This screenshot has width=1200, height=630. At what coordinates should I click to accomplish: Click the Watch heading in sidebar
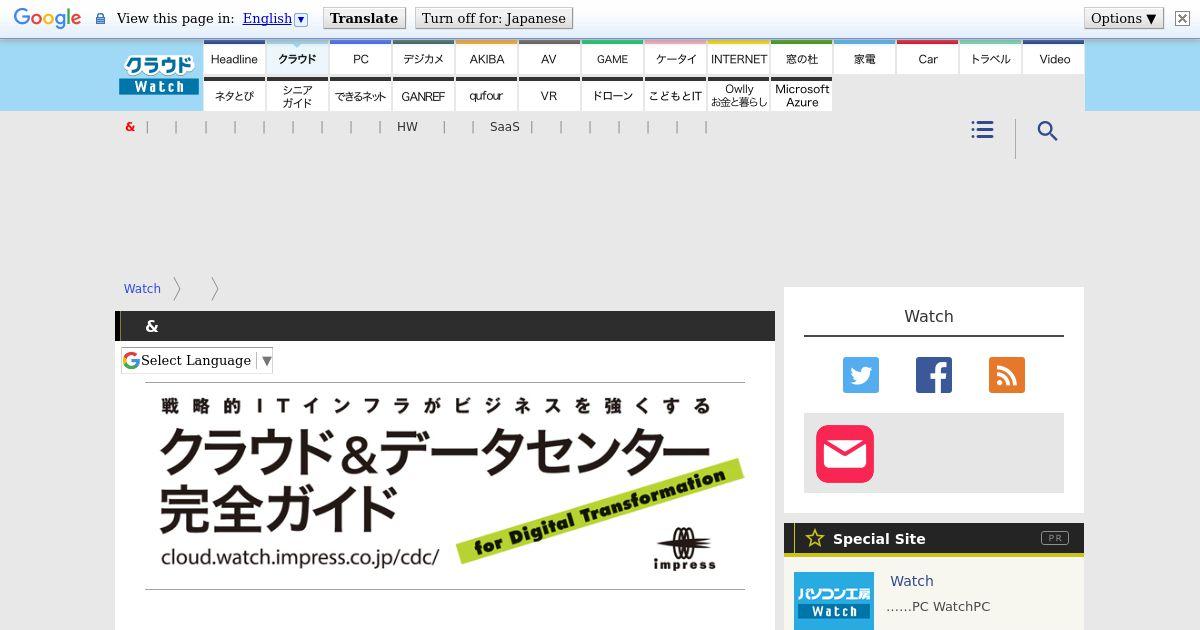[929, 316]
